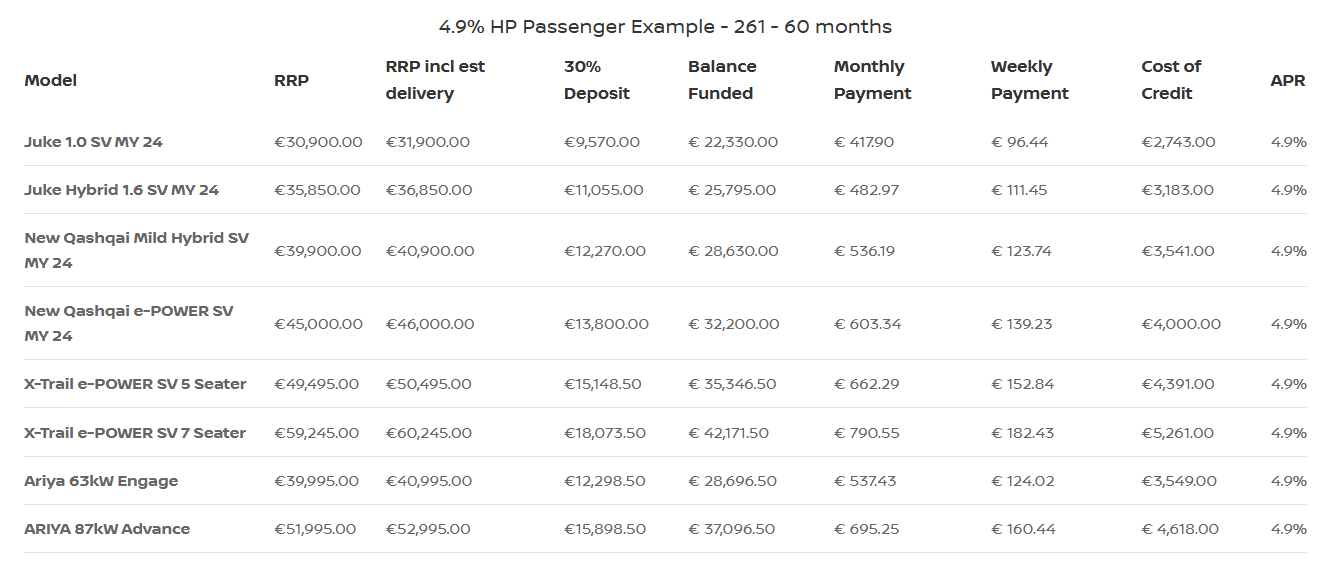Click the "New Qashqai e-POWER SV MY 24" model
This screenshot has height=577, width=1343.
pyautogui.click(x=128, y=324)
